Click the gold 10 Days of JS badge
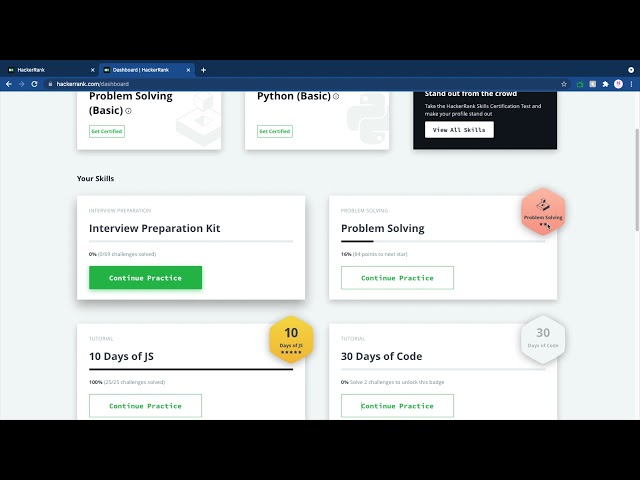640x480 pixels. 291,340
